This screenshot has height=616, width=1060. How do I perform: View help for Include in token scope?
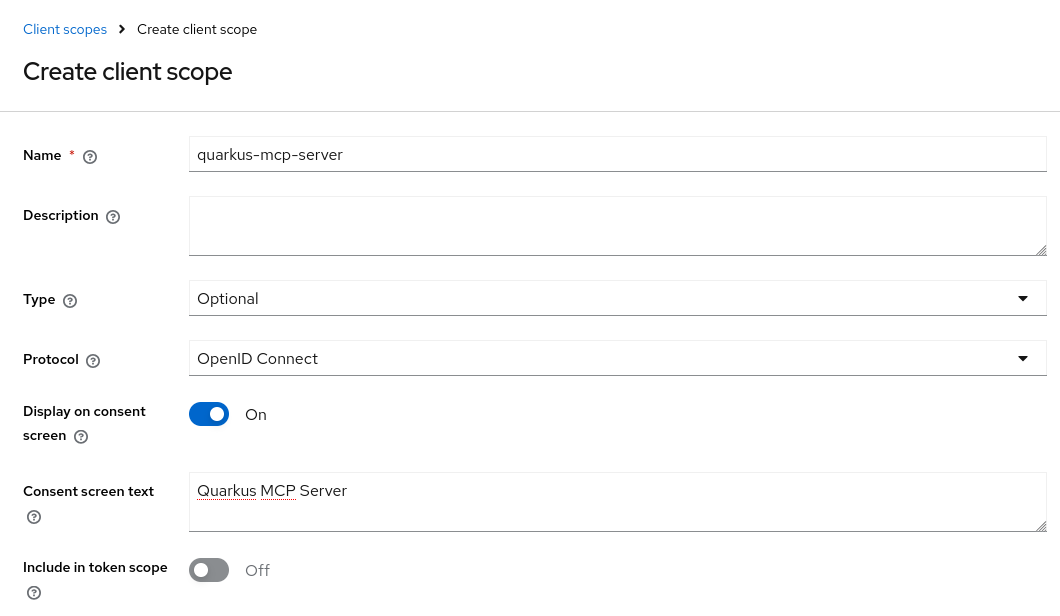(34, 593)
